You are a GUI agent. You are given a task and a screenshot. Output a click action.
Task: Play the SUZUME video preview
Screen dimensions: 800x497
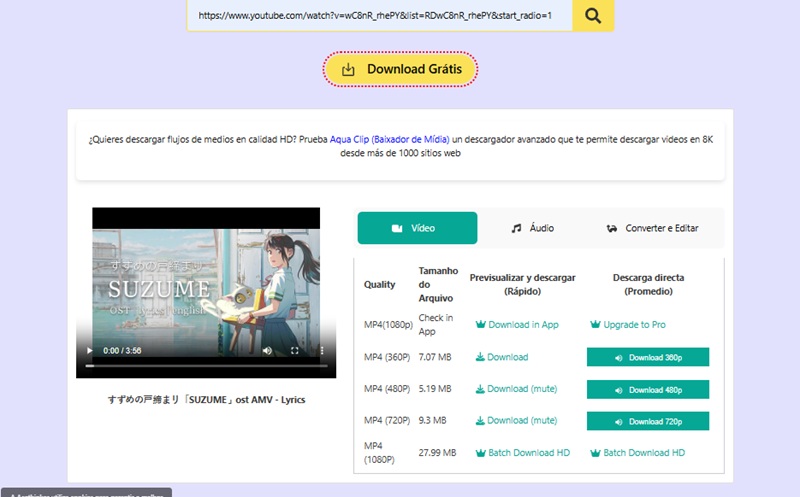coord(90,351)
